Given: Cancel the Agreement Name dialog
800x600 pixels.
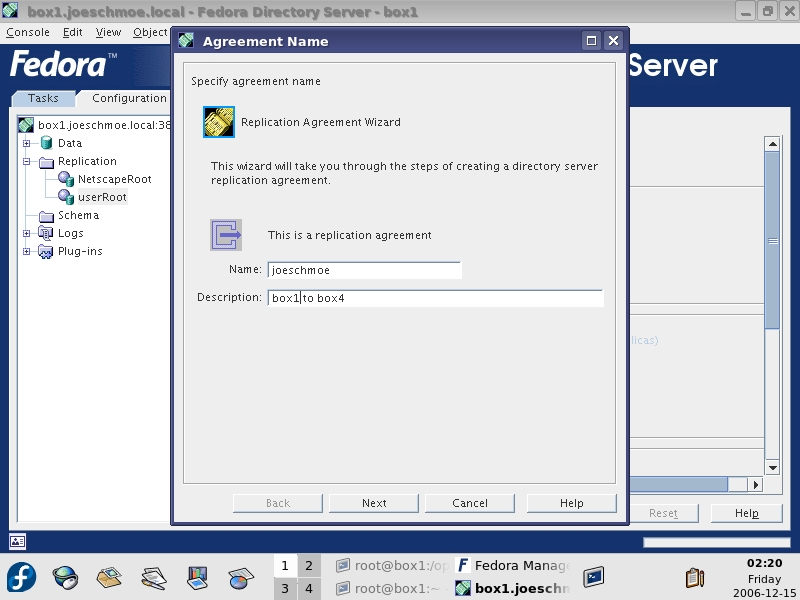Looking at the screenshot, I should 470,503.
